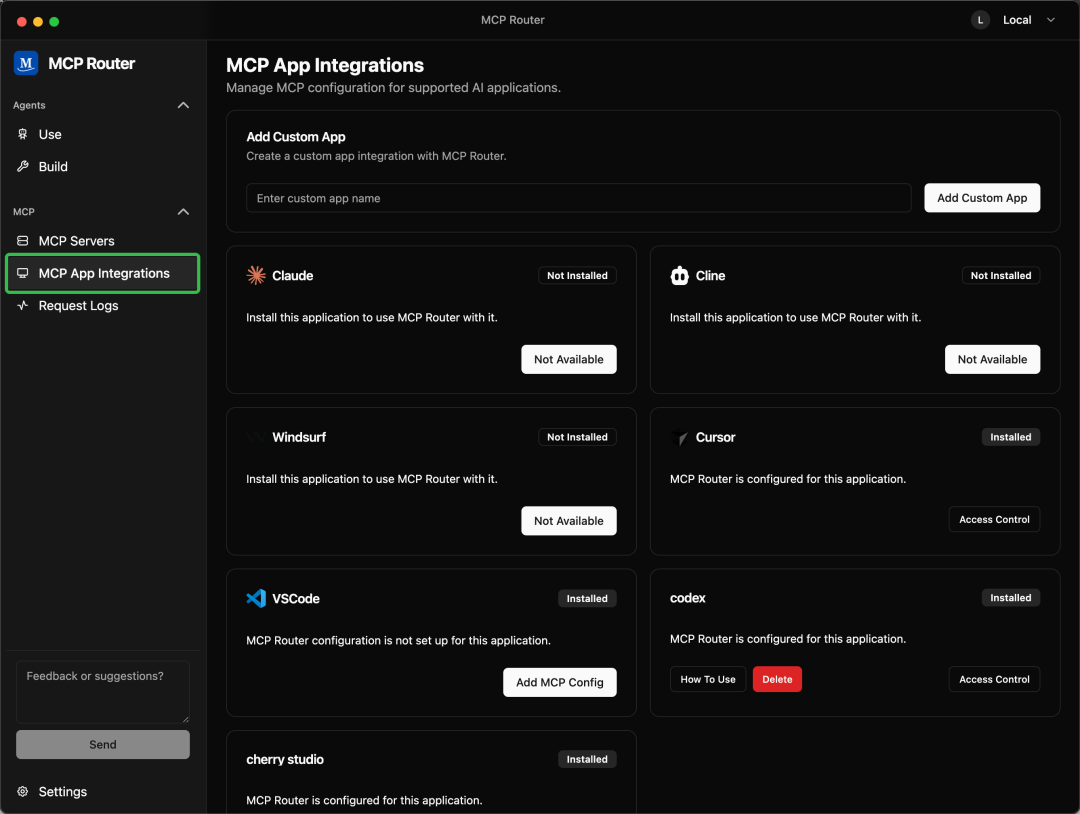This screenshot has width=1080, height=814.
Task: Open Settings from the sidebar
Action: click(55, 791)
